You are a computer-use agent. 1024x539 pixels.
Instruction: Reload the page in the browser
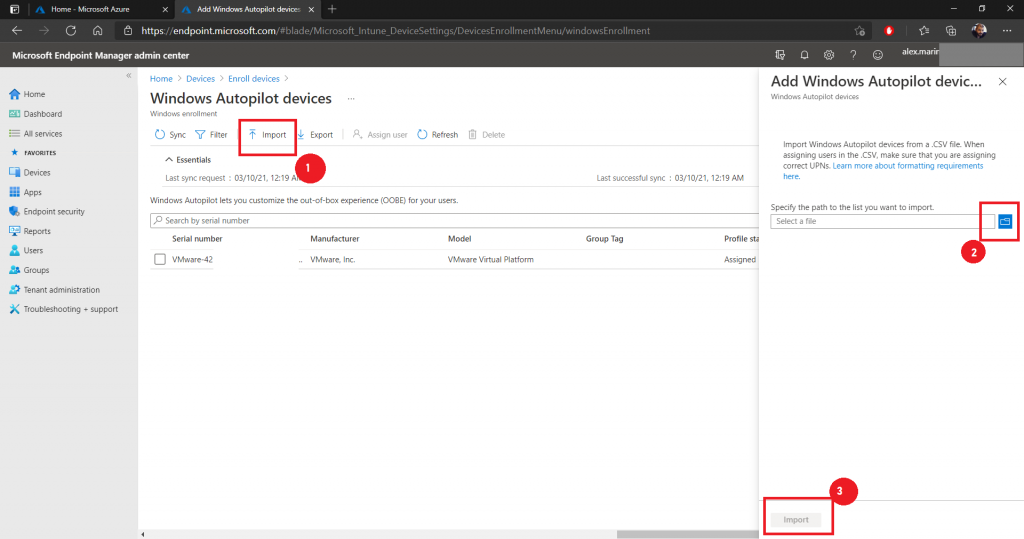coord(71,31)
